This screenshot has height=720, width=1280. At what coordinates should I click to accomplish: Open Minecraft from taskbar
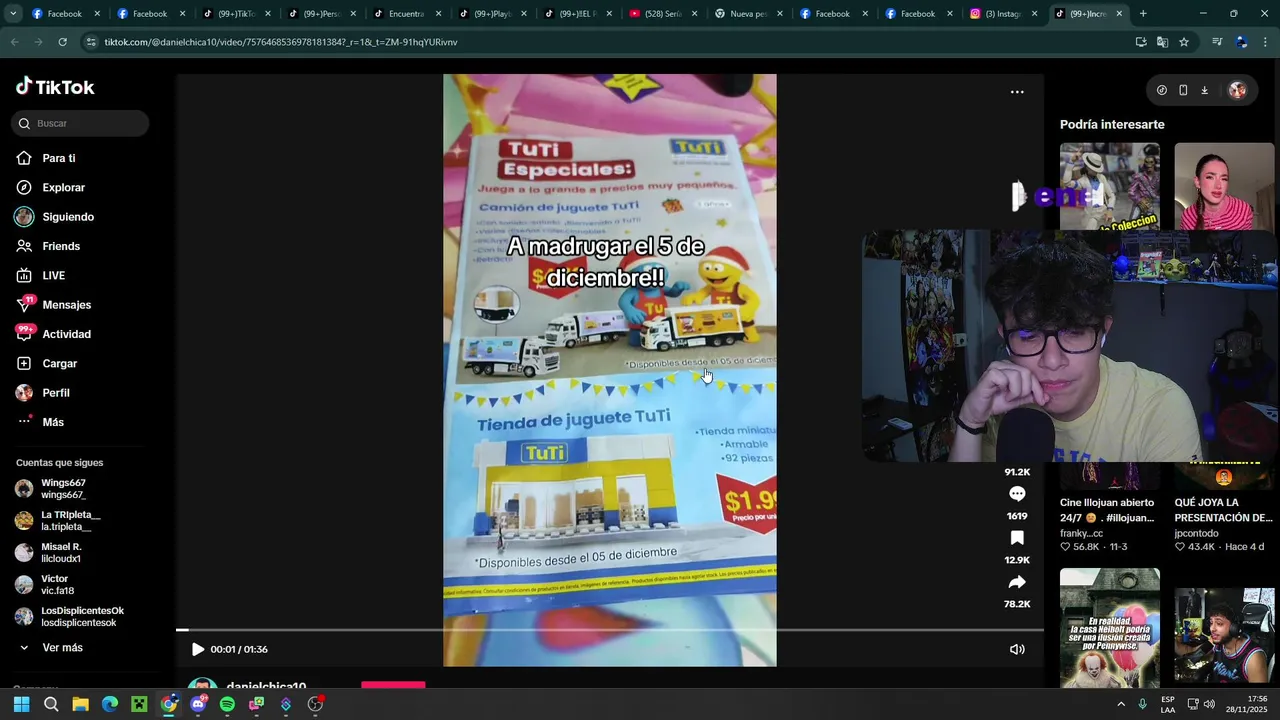(x=139, y=704)
